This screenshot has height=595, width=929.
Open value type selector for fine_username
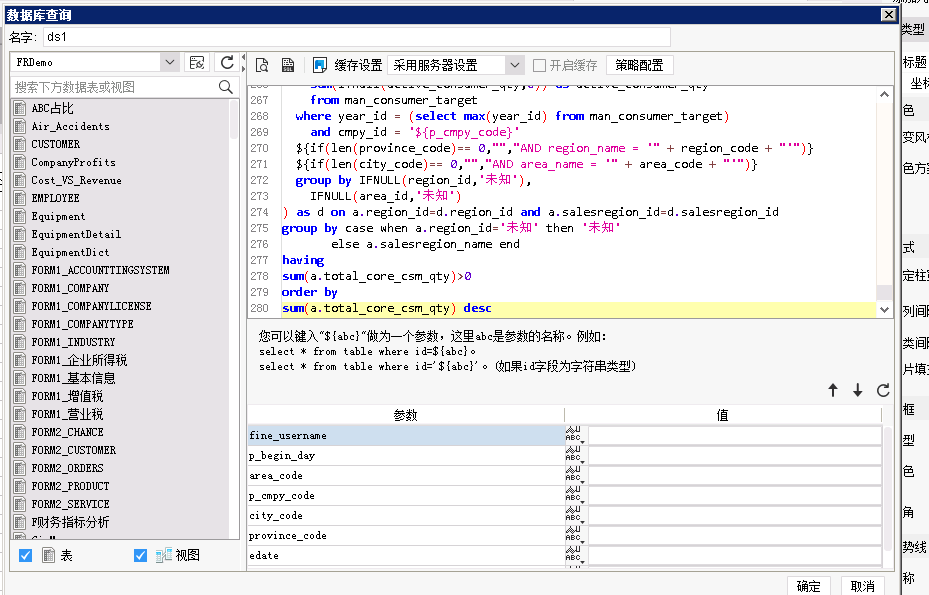(x=574, y=435)
